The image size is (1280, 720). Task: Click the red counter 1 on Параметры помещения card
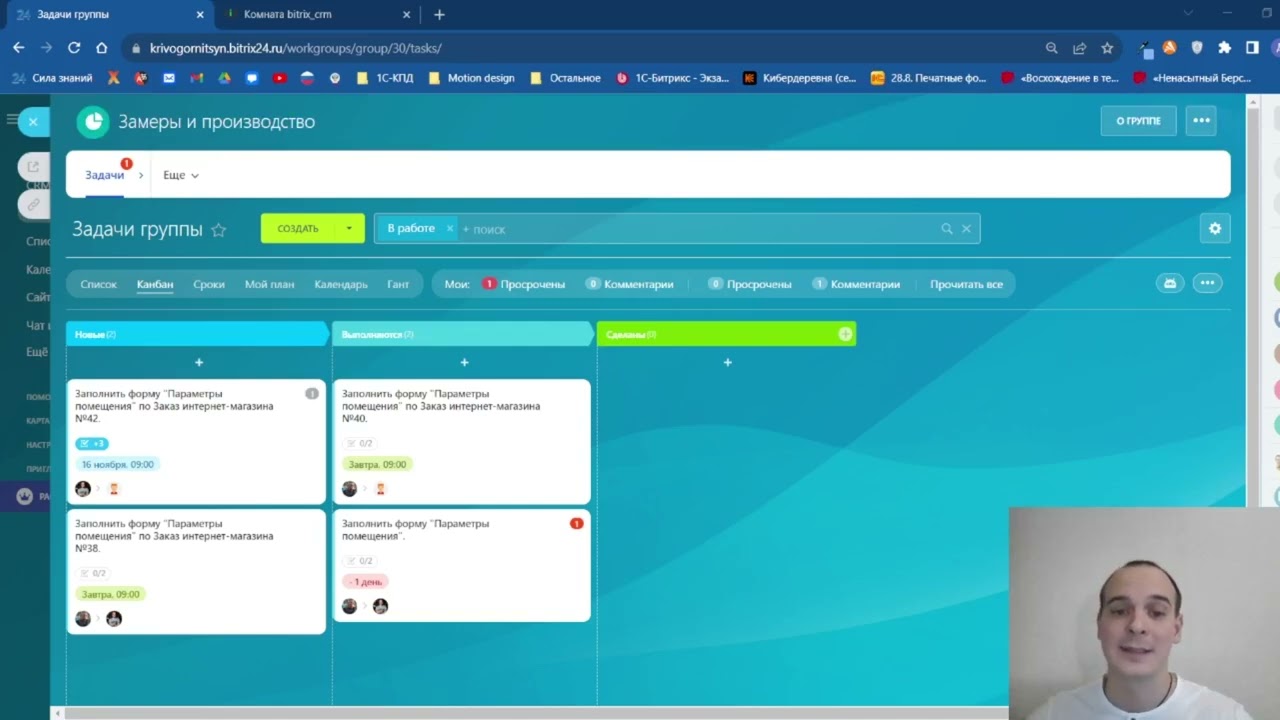[x=576, y=523]
